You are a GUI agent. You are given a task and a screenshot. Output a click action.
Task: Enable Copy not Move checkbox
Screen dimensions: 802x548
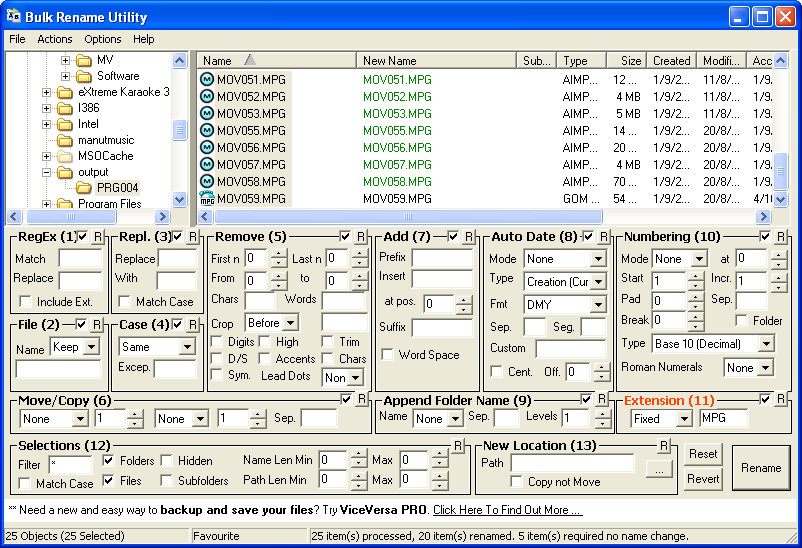(517, 481)
